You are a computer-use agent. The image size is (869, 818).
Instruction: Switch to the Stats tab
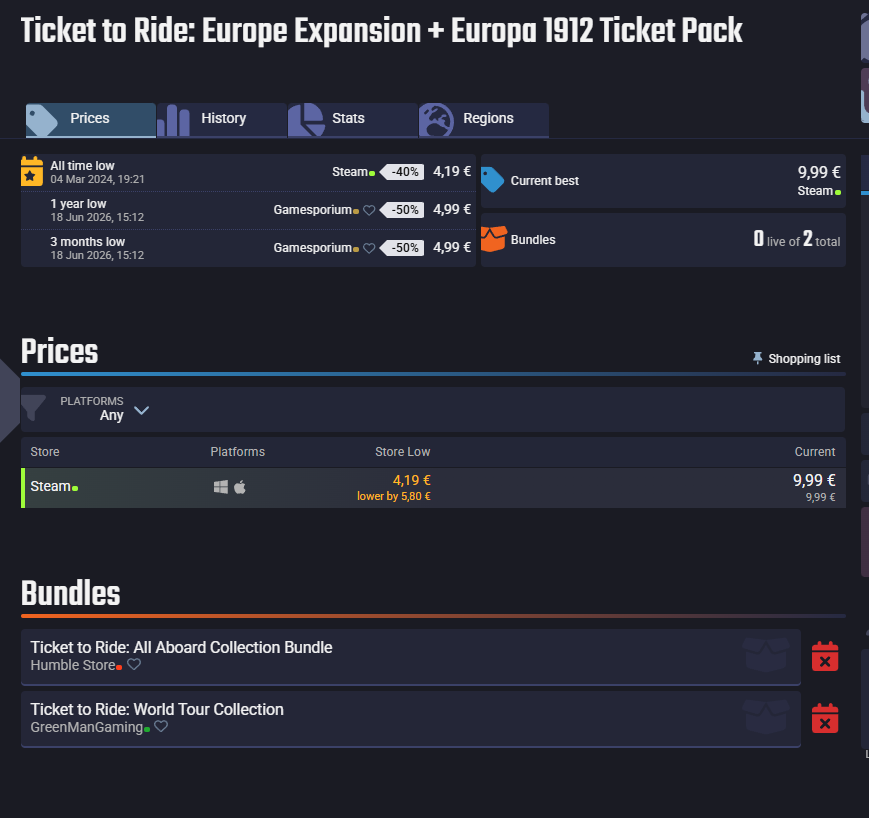pyautogui.click(x=352, y=120)
